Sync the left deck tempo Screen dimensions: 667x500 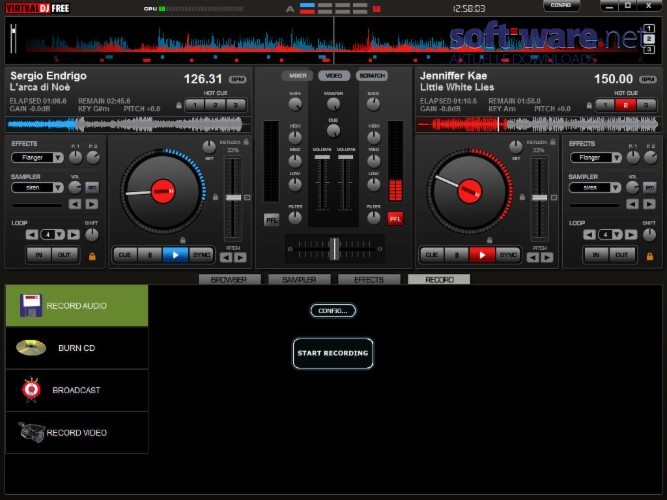pyautogui.click(x=201, y=255)
